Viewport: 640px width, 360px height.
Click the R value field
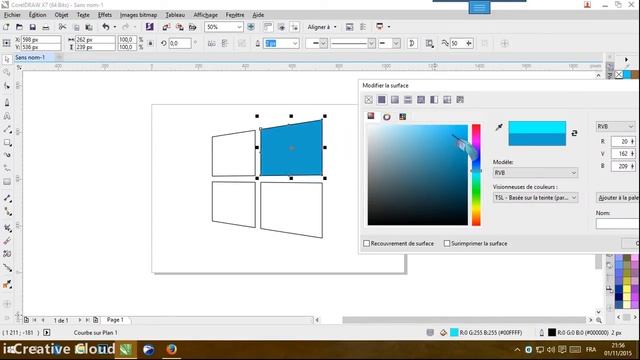623,141
